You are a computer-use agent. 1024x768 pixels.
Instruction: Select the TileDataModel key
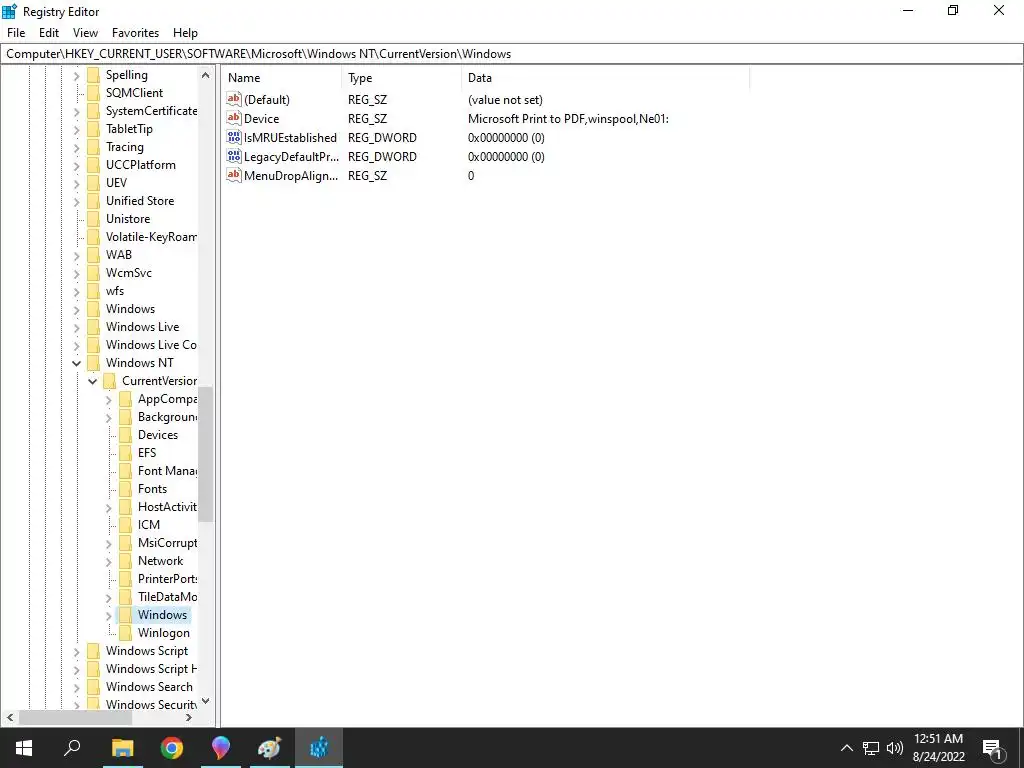tap(167, 597)
